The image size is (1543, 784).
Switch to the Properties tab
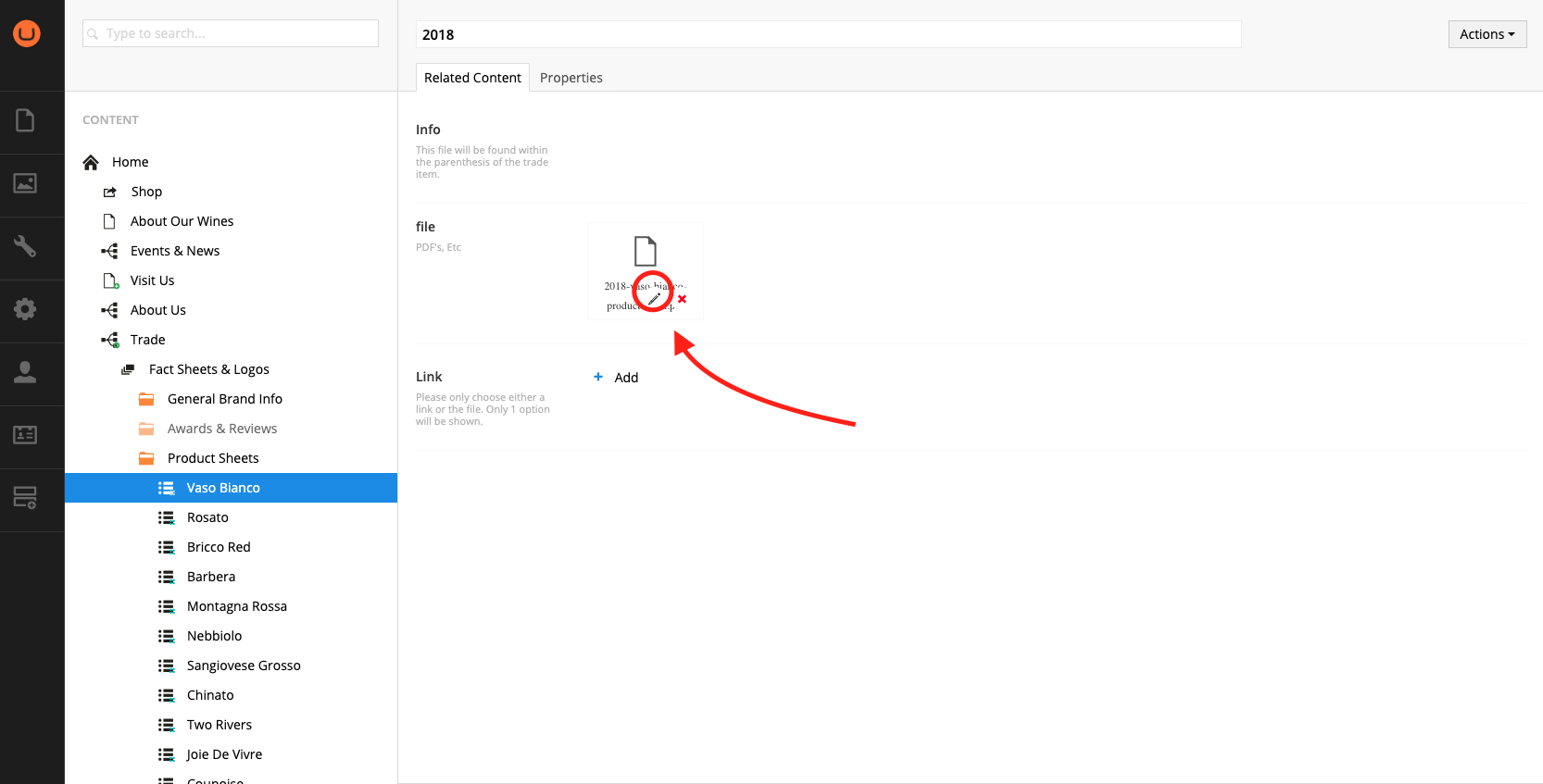[571, 78]
